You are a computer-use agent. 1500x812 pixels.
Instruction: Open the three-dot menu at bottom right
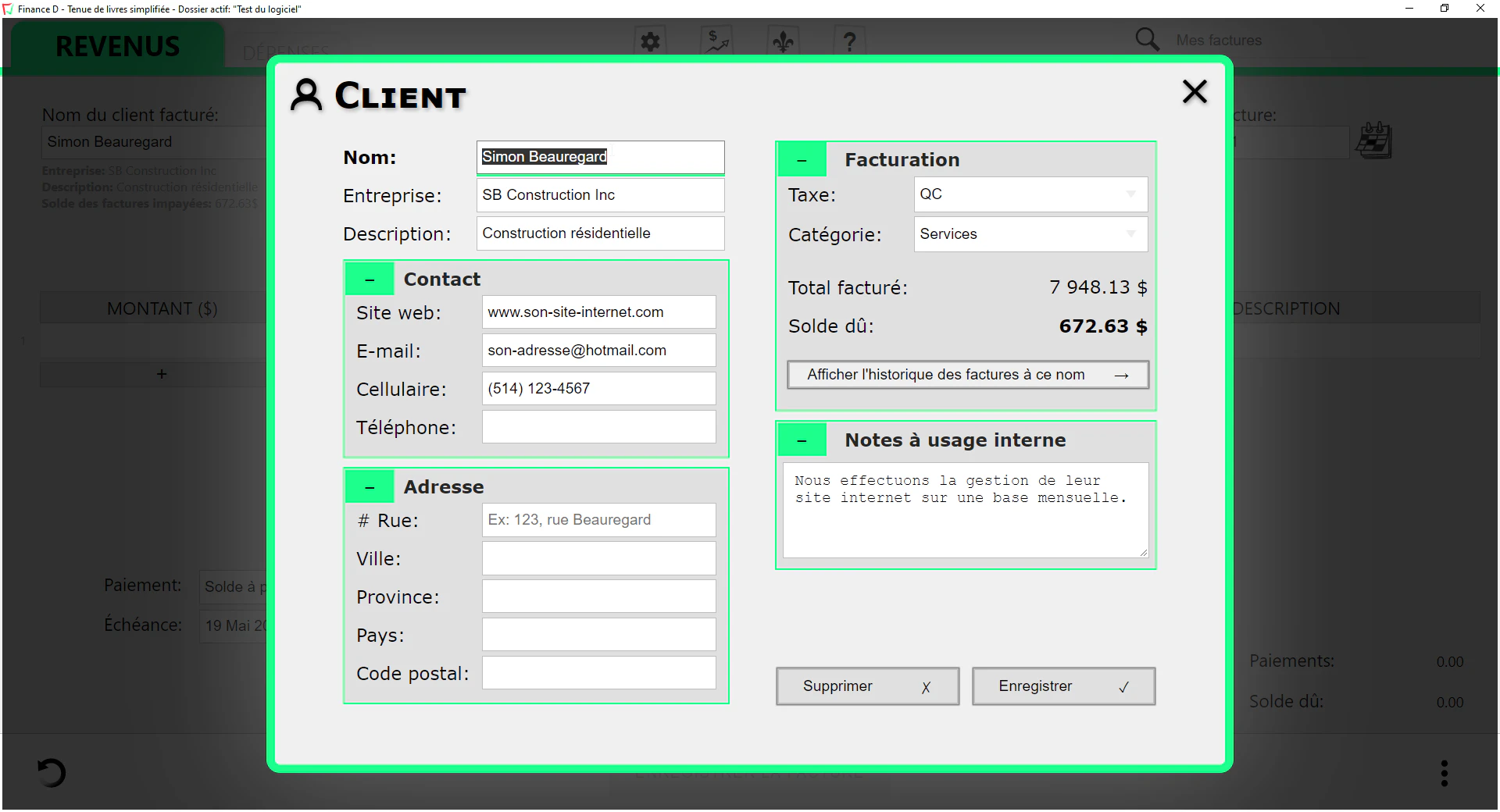pyautogui.click(x=1443, y=773)
